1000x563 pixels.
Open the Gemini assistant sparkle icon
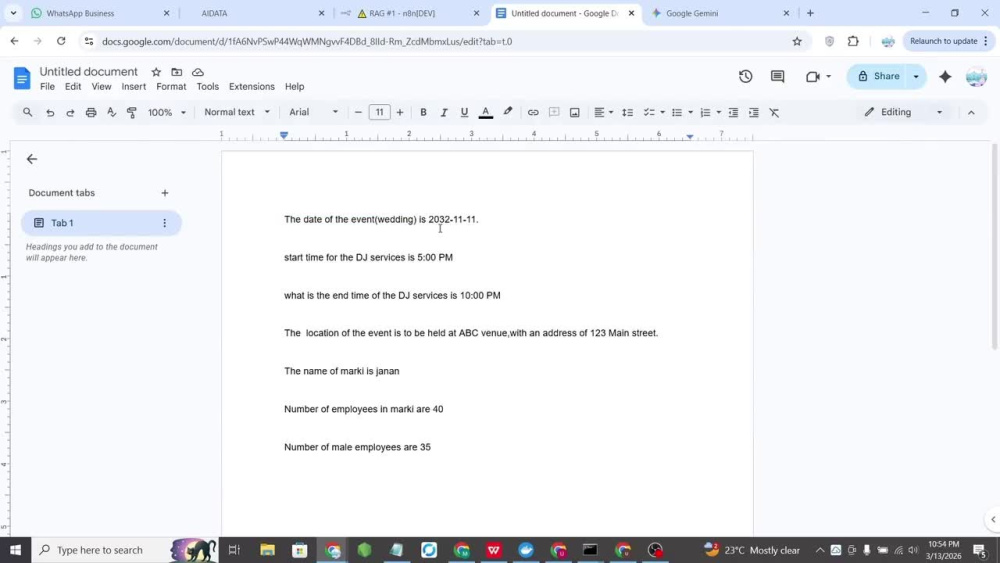coord(945,77)
